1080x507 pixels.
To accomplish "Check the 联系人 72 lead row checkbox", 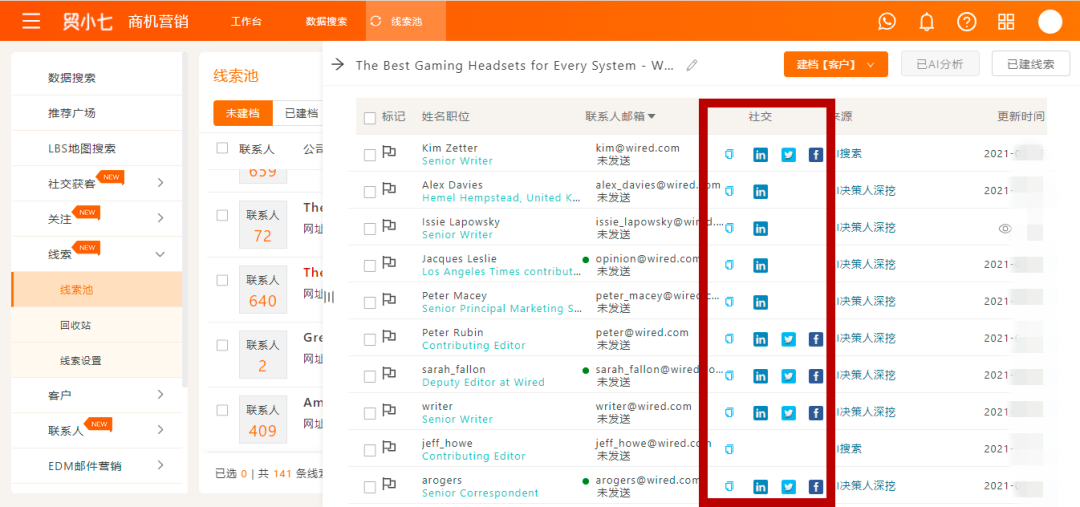I will coord(222,216).
